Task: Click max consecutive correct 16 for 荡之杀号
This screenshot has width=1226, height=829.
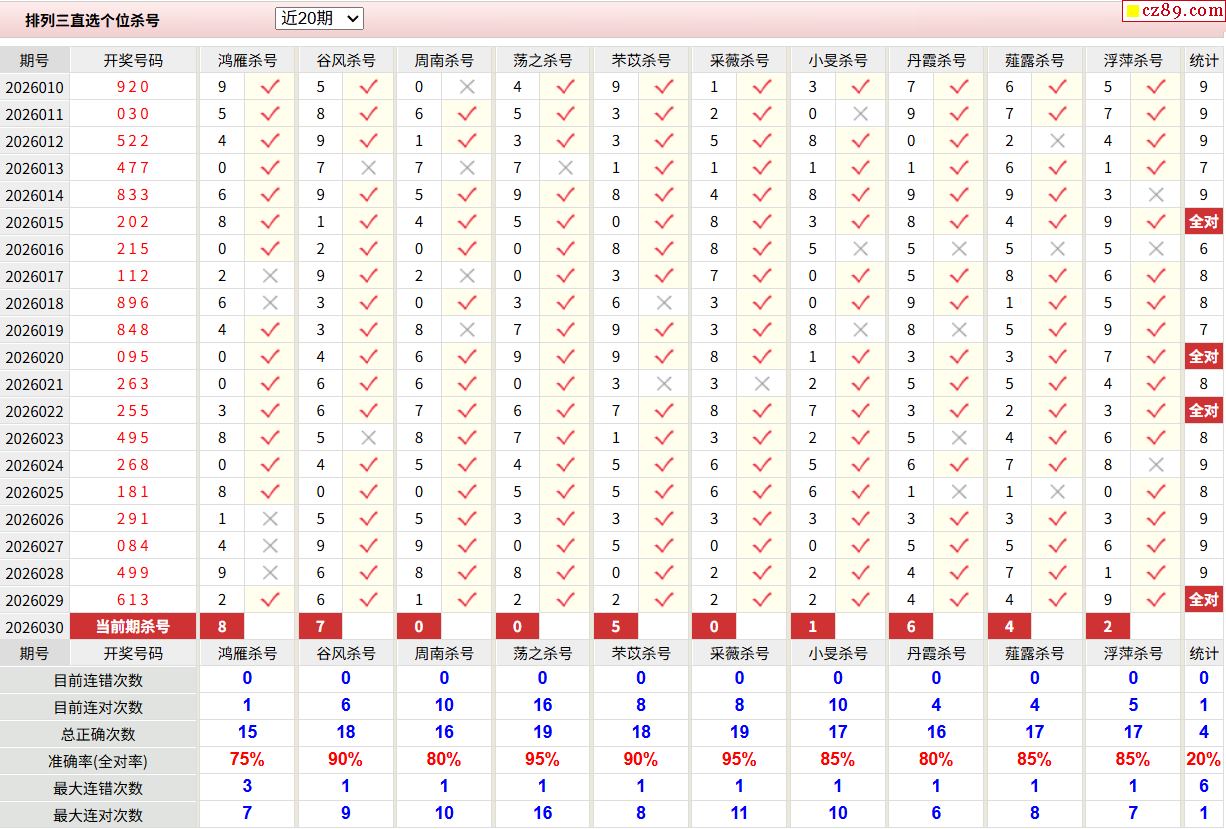Action: 542,814
